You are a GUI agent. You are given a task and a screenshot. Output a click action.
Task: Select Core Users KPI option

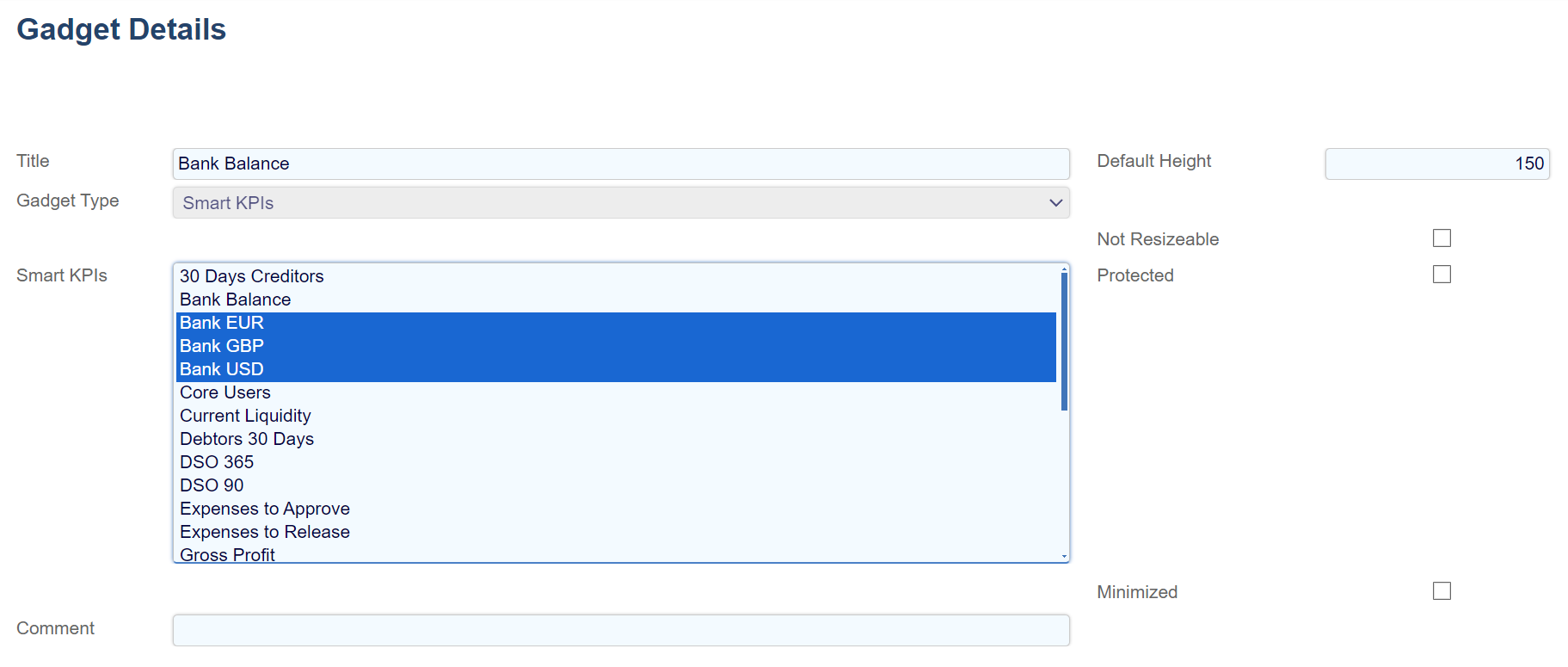pos(225,392)
